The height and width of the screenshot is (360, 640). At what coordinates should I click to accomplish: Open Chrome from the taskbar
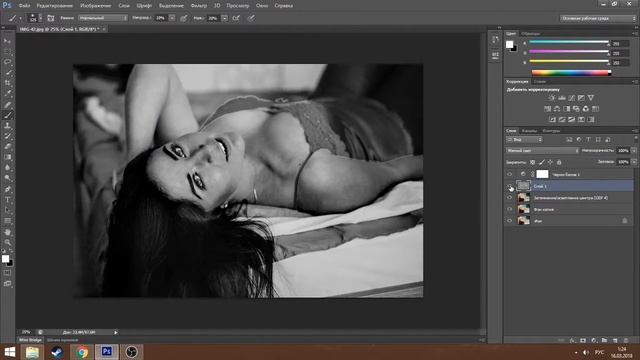coord(82,352)
